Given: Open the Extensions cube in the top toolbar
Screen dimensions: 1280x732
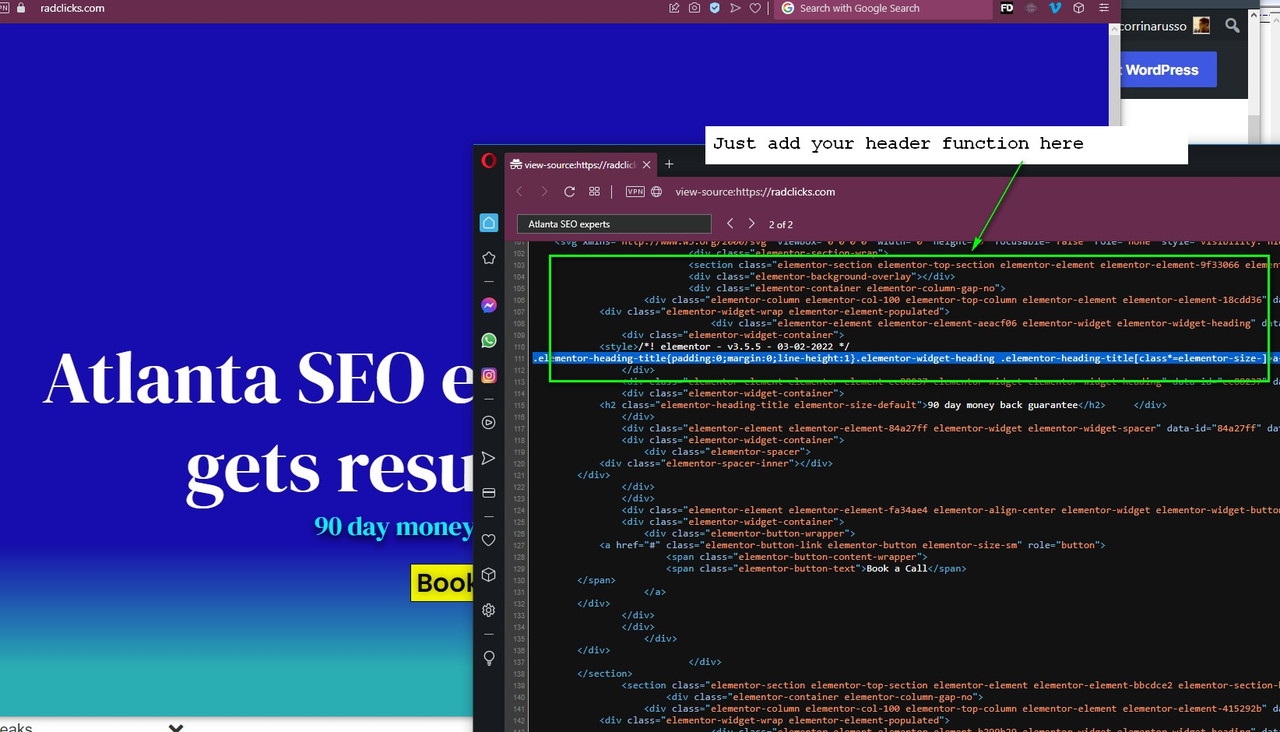Looking at the screenshot, I should click(1079, 8).
